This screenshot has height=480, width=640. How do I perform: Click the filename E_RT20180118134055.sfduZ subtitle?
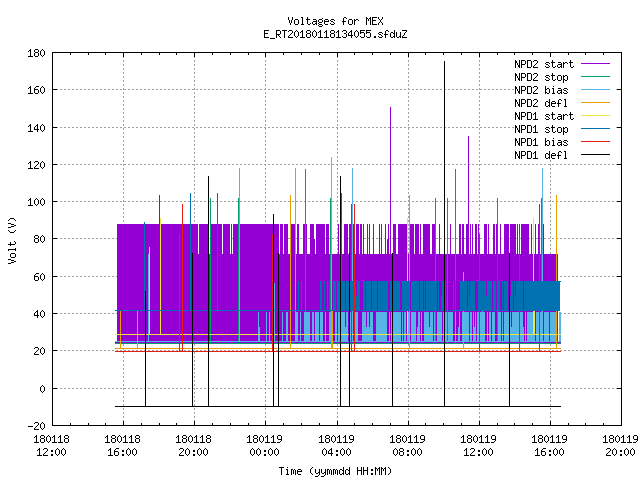point(335,34)
